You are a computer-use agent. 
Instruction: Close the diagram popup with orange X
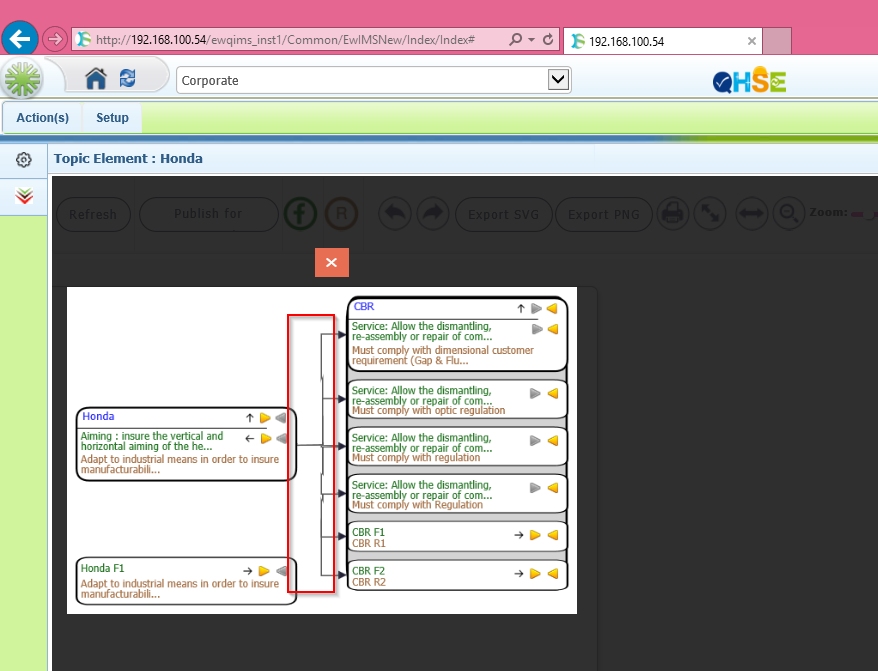pos(331,262)
